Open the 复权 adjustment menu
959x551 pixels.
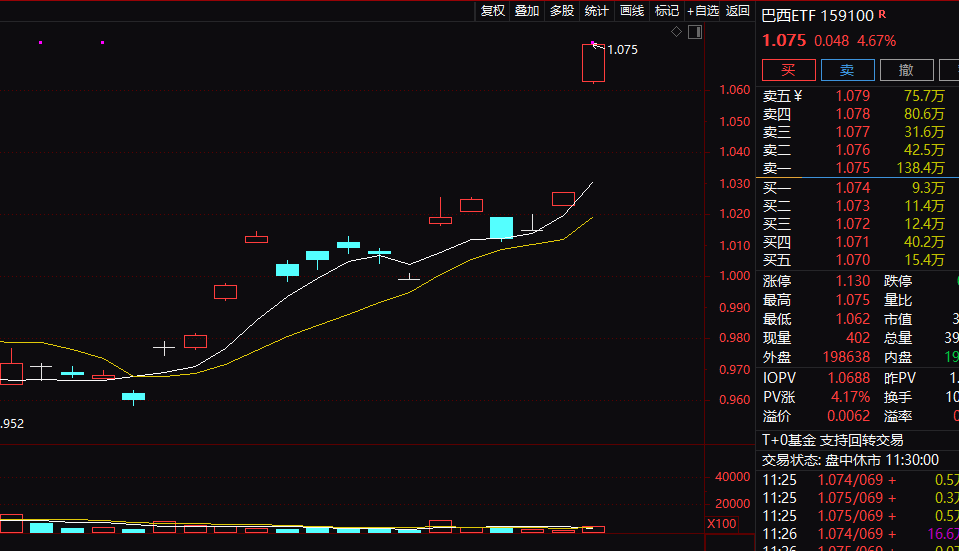coord(493,11)
